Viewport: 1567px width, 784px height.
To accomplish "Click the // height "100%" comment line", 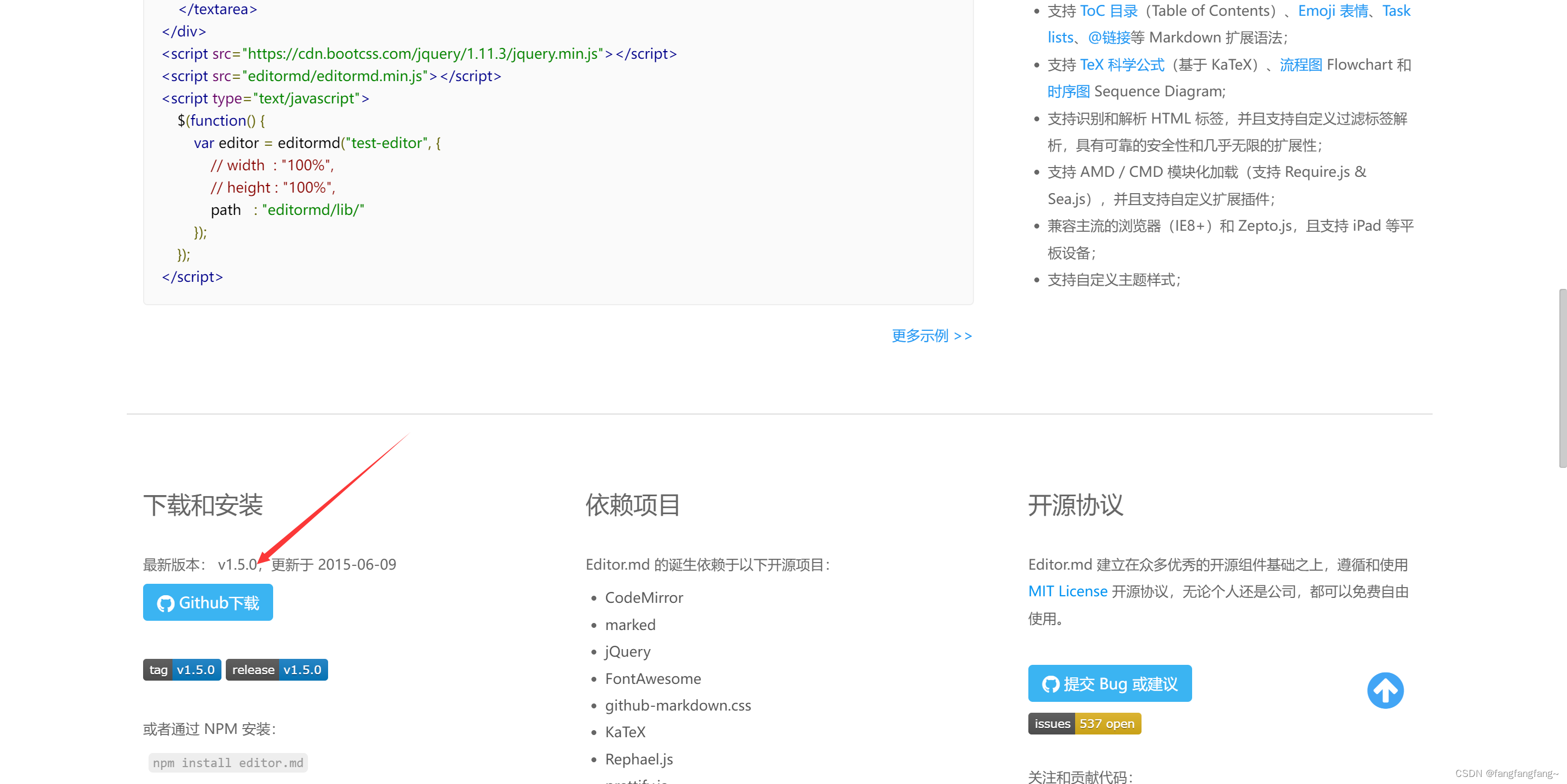I will 273,187.
